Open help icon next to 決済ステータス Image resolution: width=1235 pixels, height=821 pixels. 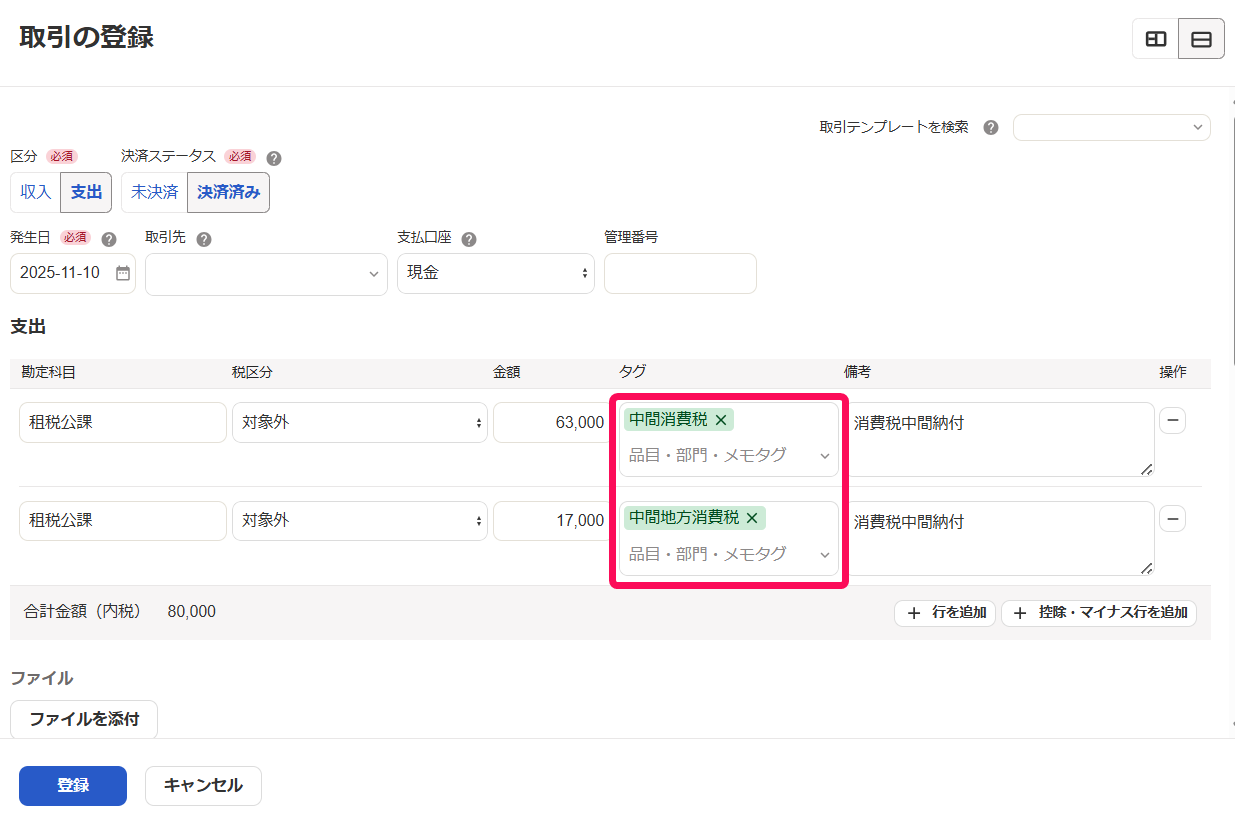pyautogui.click(x=274, y=157)
